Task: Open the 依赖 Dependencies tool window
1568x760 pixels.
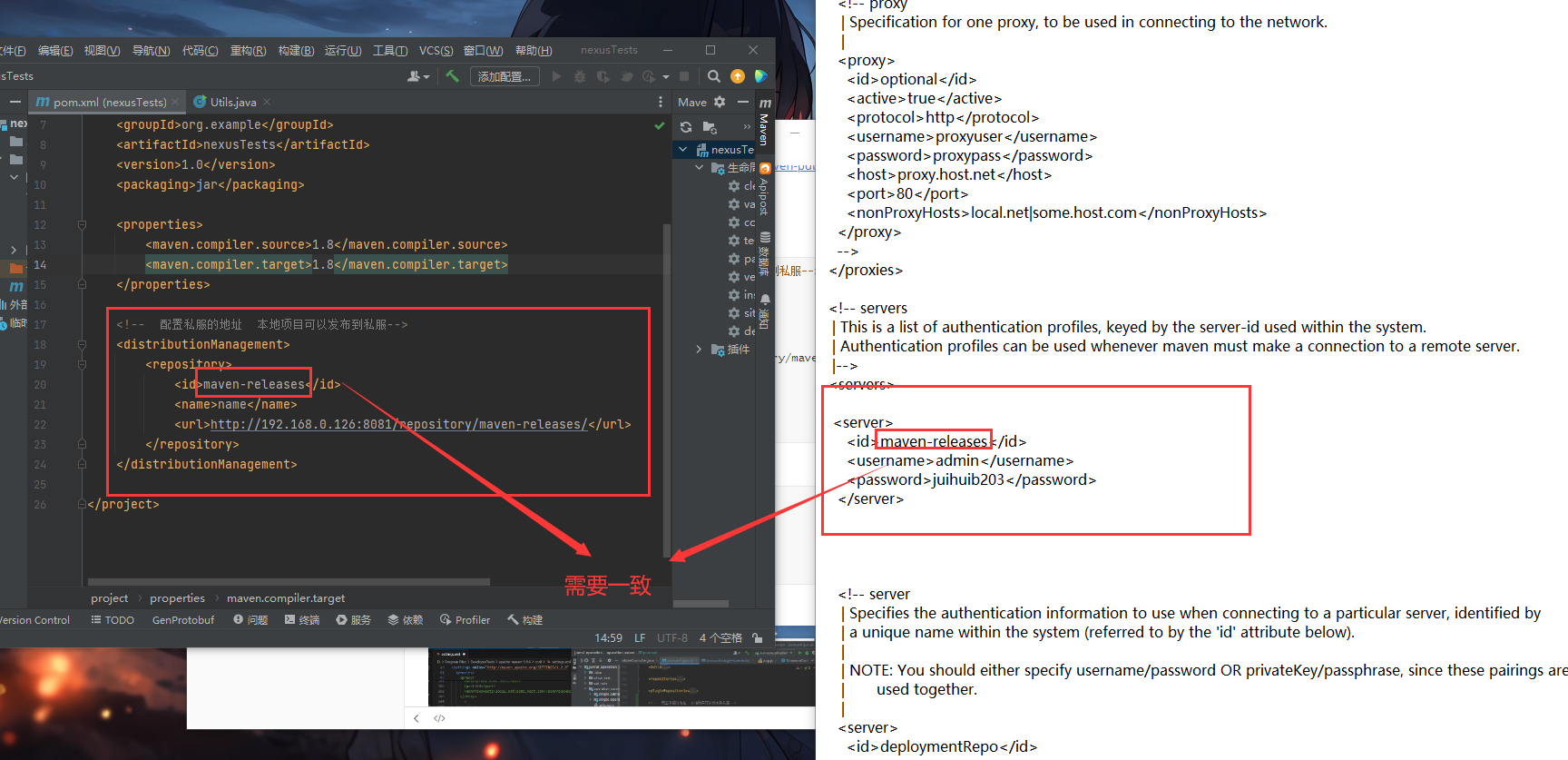Action: tap(406, 620)
